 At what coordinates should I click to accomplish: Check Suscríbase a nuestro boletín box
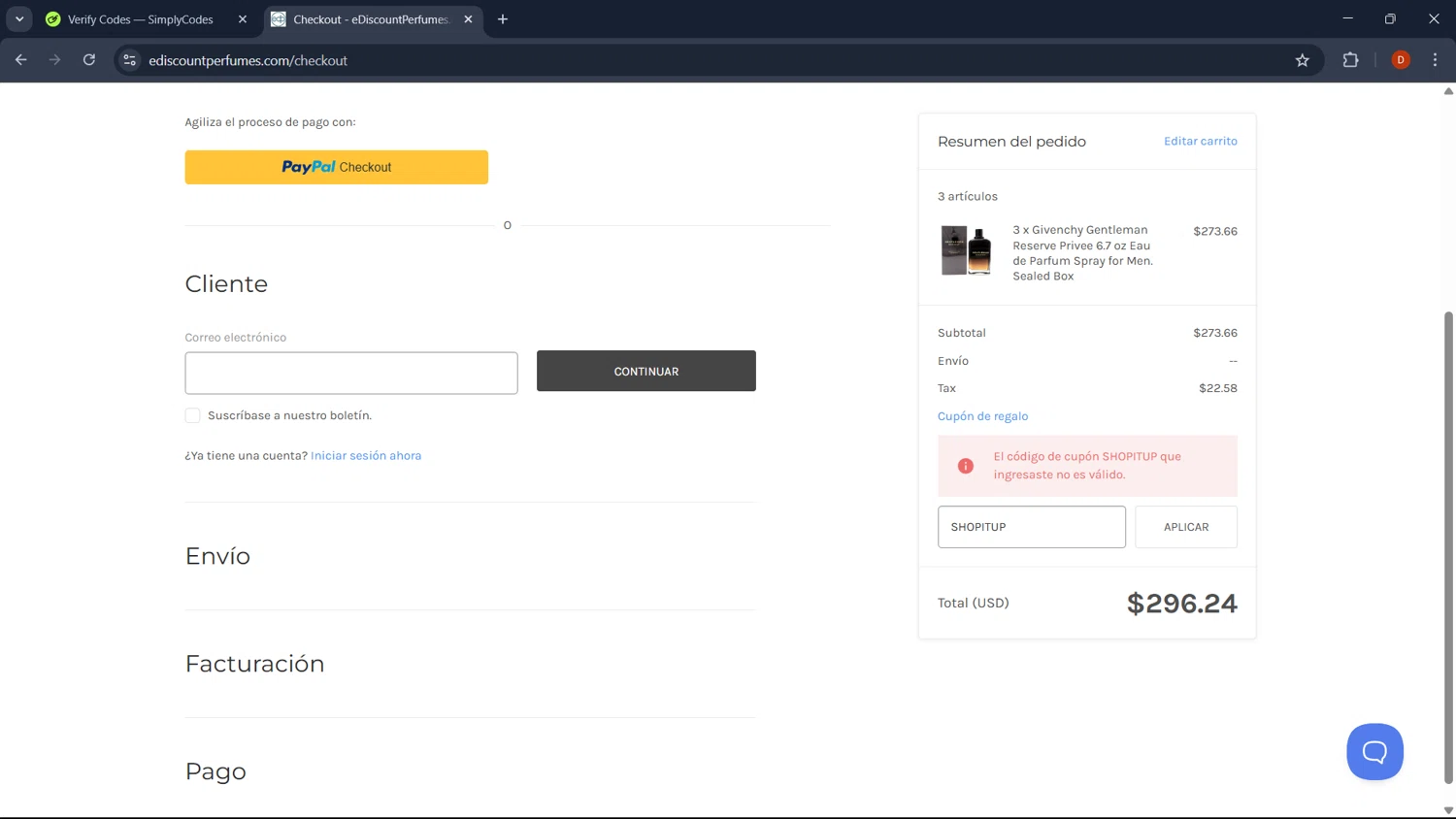pos(193,415)
